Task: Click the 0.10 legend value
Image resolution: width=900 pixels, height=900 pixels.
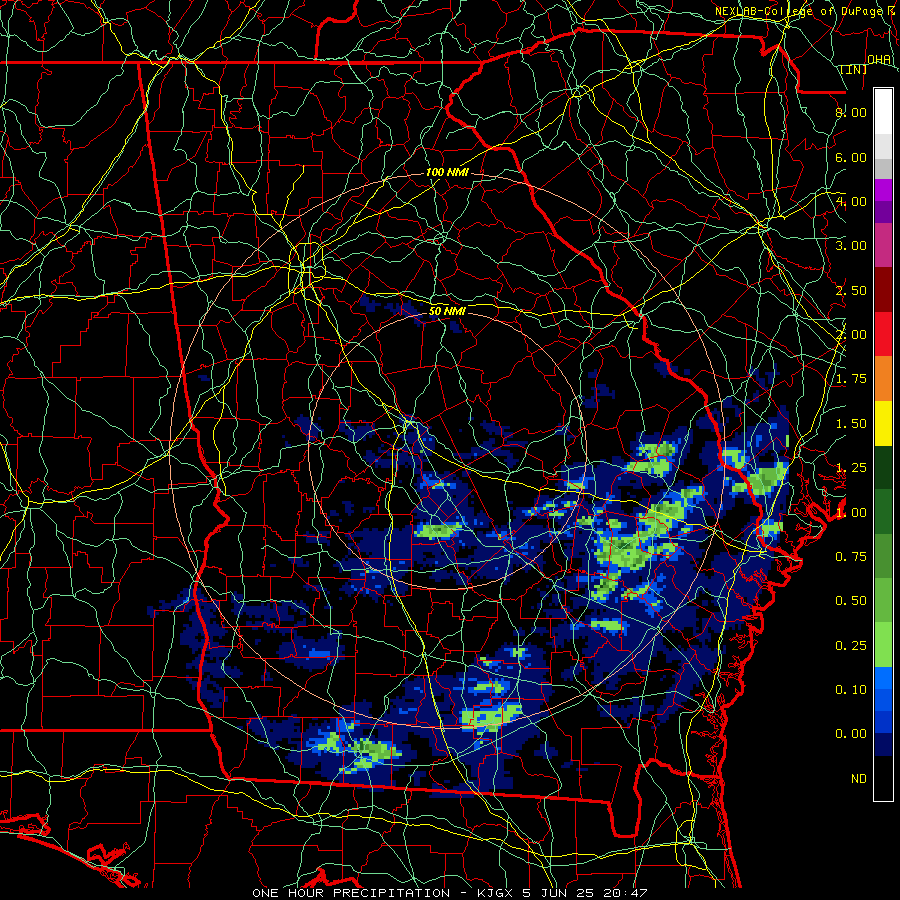Action: coord(851,690)
